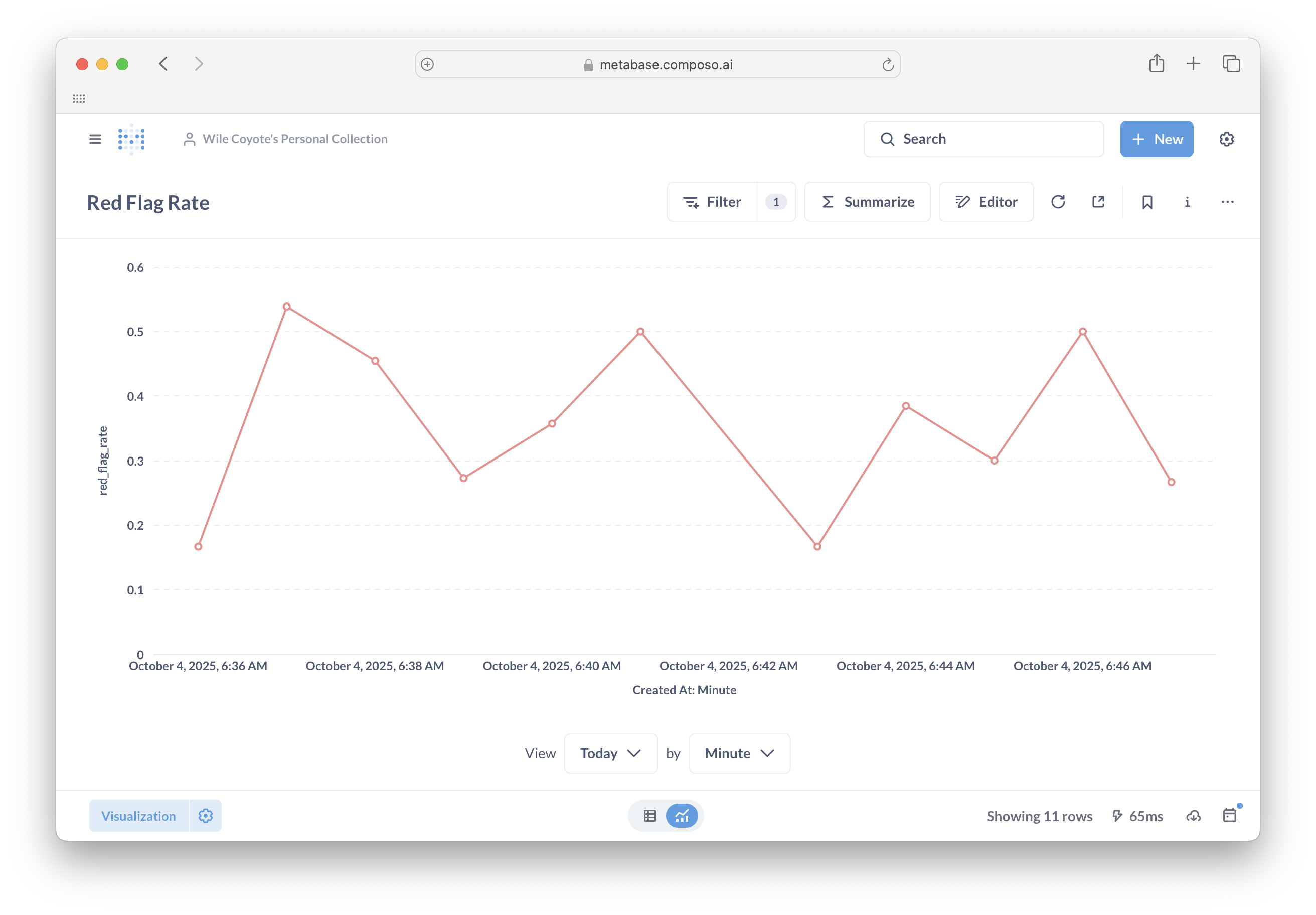Click the open-in-new-window share icon
Image resolution: width=1316 pixels, height=915 pixels.
[x=1098, y=202]
